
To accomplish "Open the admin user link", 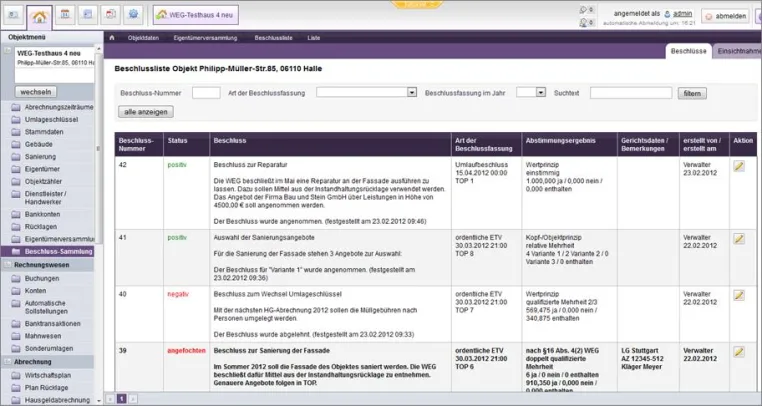I will pos(682,14).
